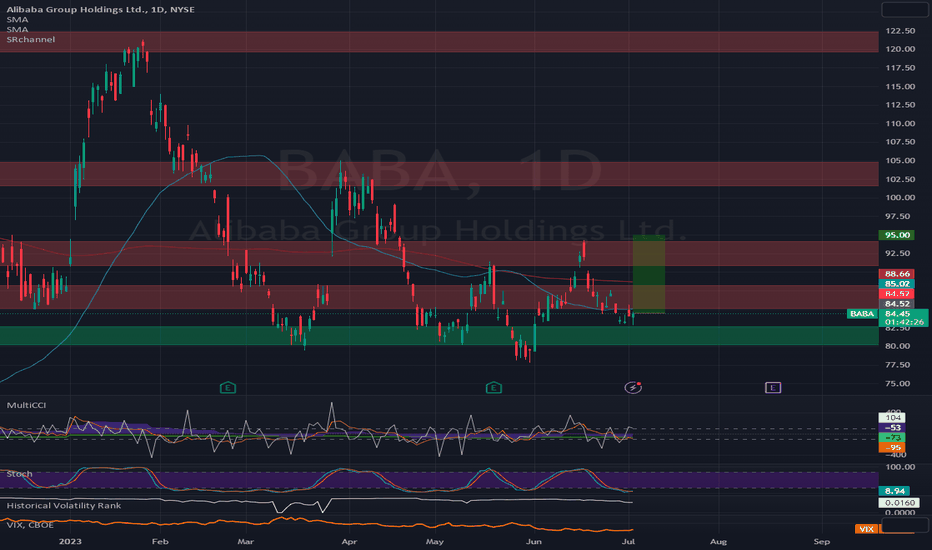
Task: Open the green earnings marker below May candles
Action: tap(493, 388)
